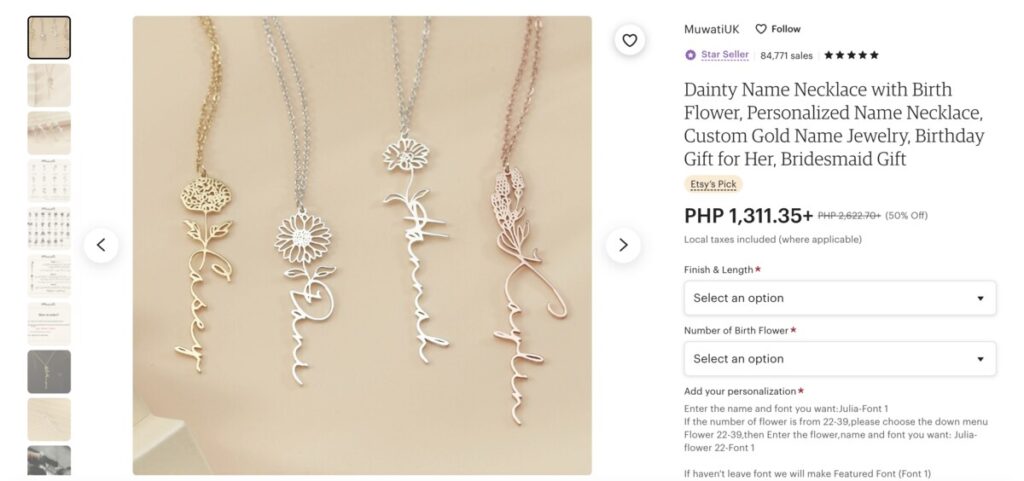1024x481 pixels.
Task: Open the birth flower chart thumbnail
Action: coord(49,181)
